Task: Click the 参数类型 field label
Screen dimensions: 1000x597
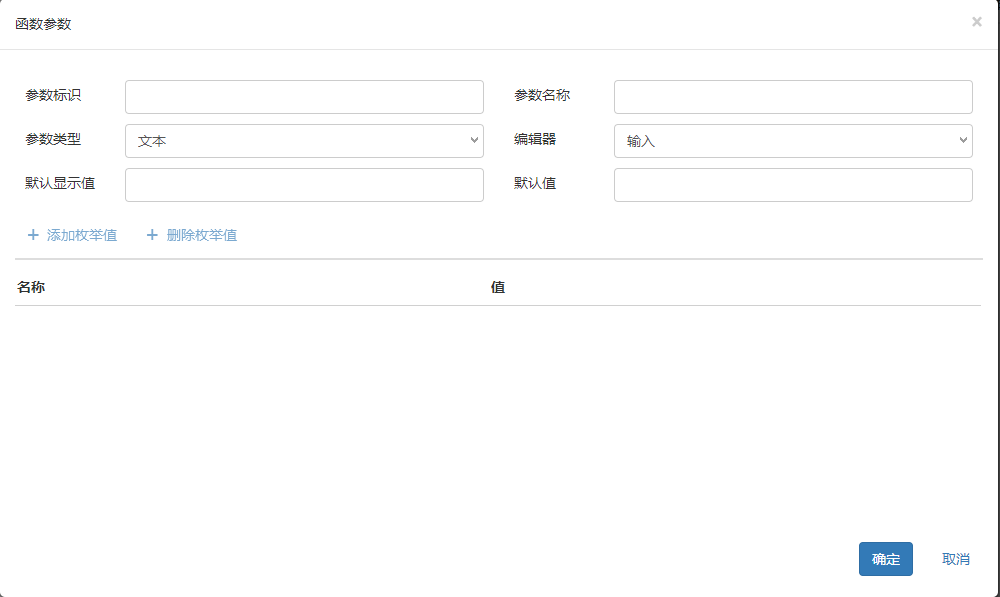Action: tap(53, 139)
